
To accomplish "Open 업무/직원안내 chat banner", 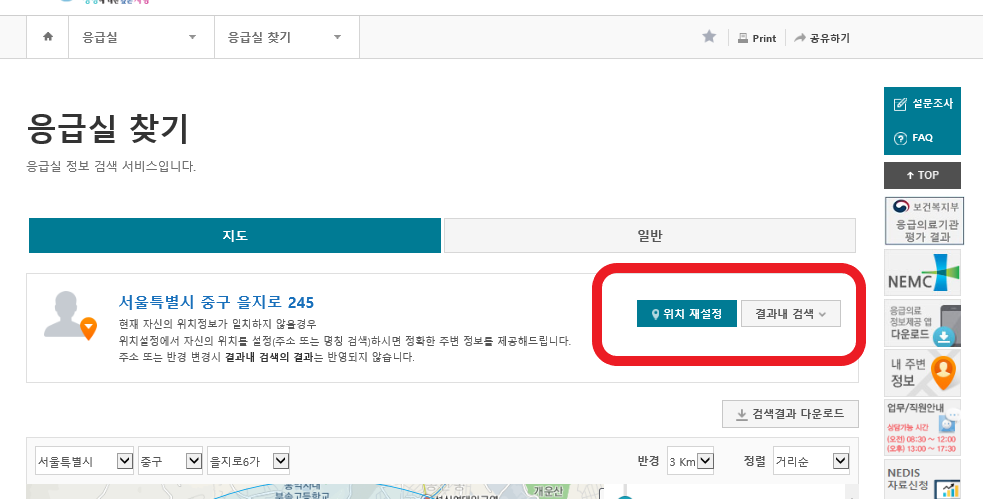I will [922, 428].
